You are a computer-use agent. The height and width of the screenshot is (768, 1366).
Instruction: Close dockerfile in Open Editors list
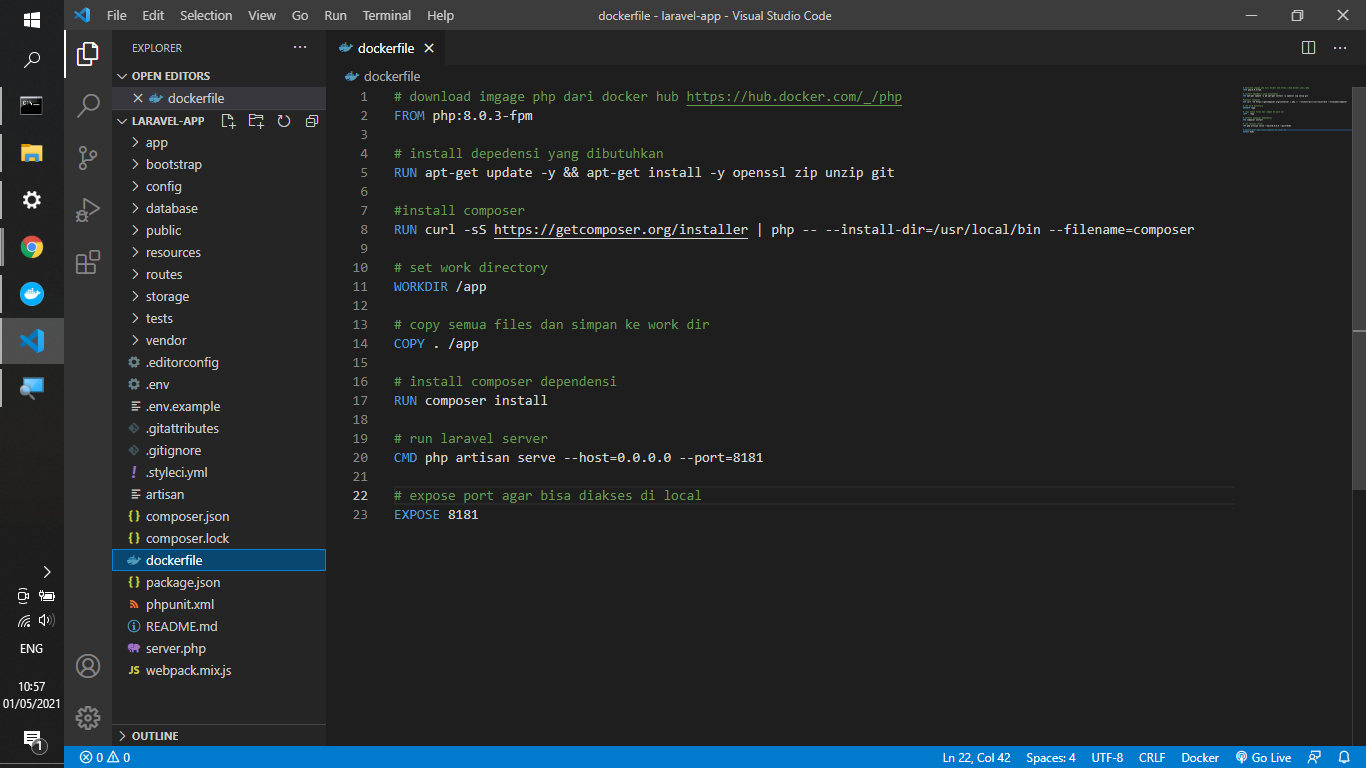138,98
